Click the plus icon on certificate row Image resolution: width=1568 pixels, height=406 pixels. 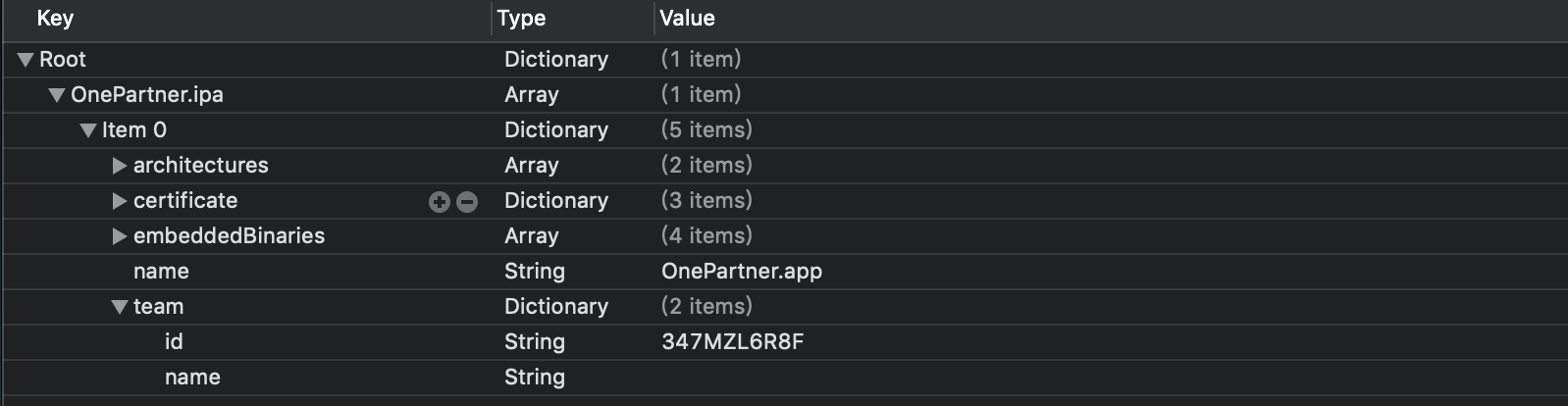439,201
